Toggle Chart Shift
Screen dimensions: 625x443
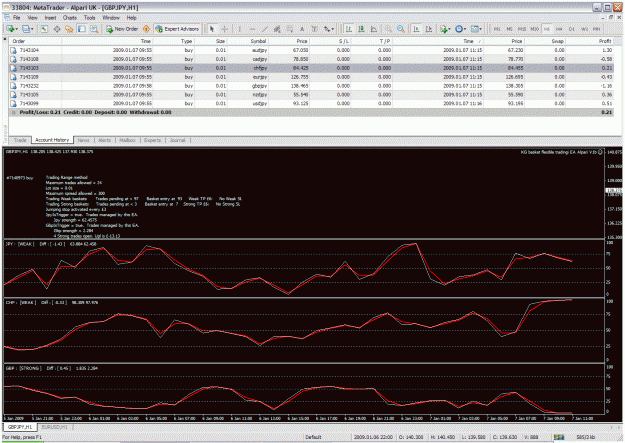click(429, 29)
